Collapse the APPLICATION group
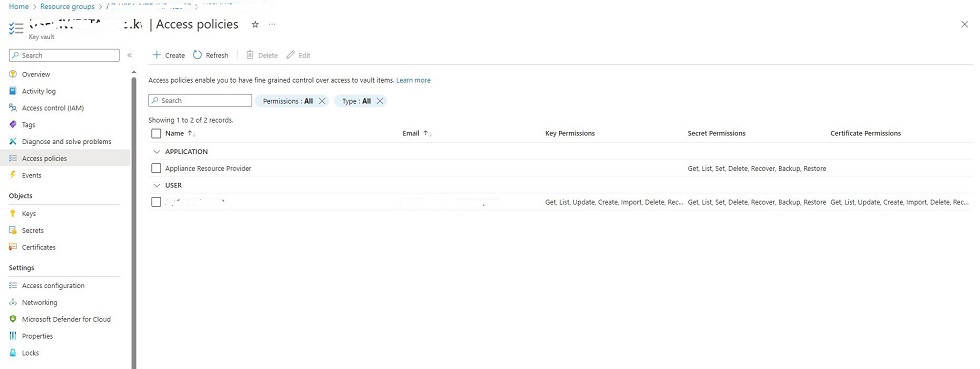This screenshot has width=980, height=369. 156,152
